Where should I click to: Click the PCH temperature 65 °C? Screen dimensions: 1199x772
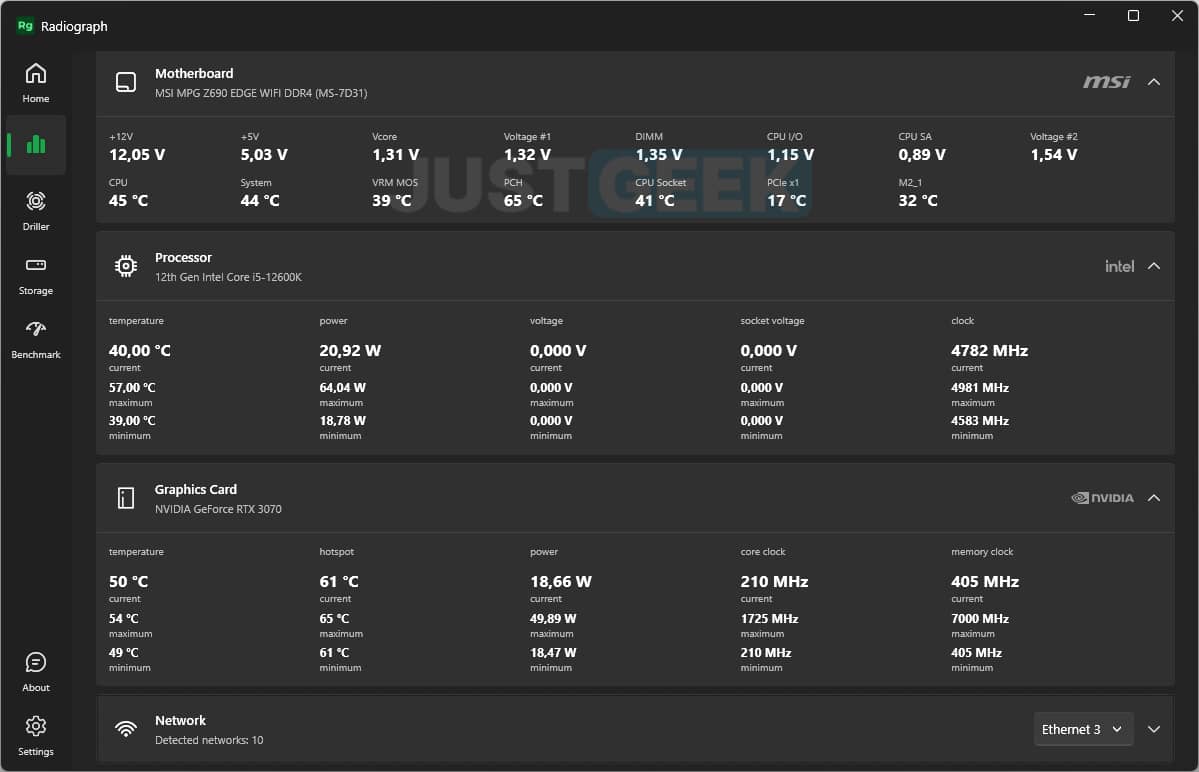point(523,200)
